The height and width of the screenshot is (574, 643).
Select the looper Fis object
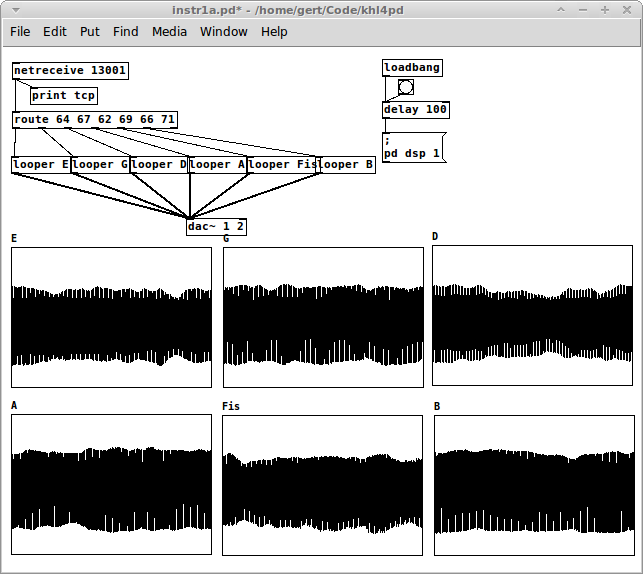283,165
